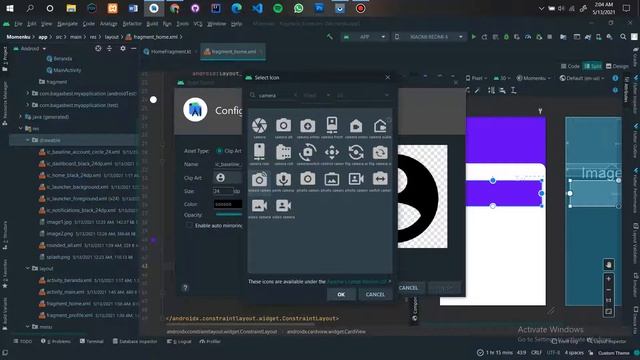This screenshot has width=640, height=360.
Task: Open the Refactor menu
Action: point(132,24)
